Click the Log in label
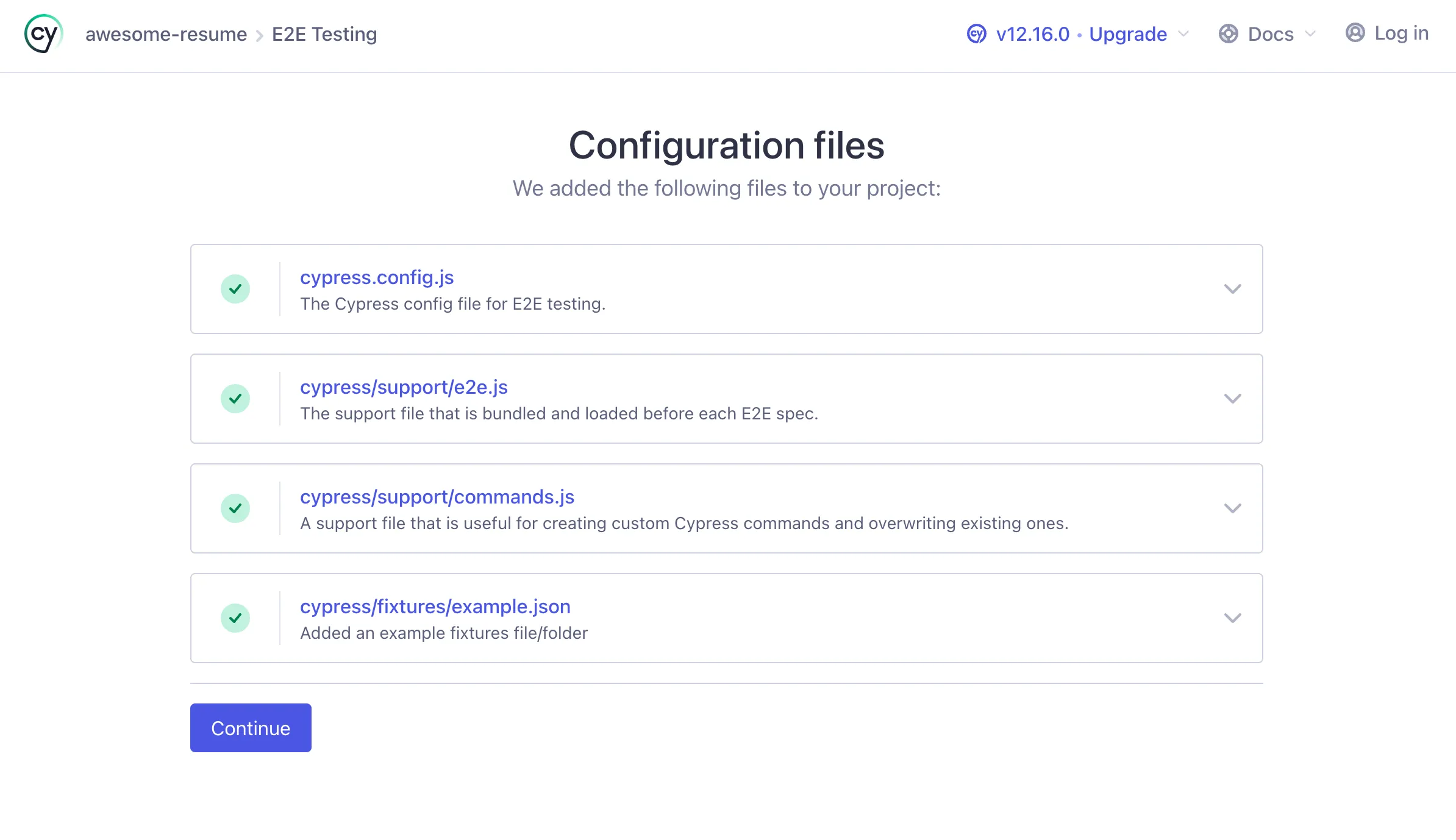Image resolution: width=1456 pixels, height=840 pixels. 1402,33
